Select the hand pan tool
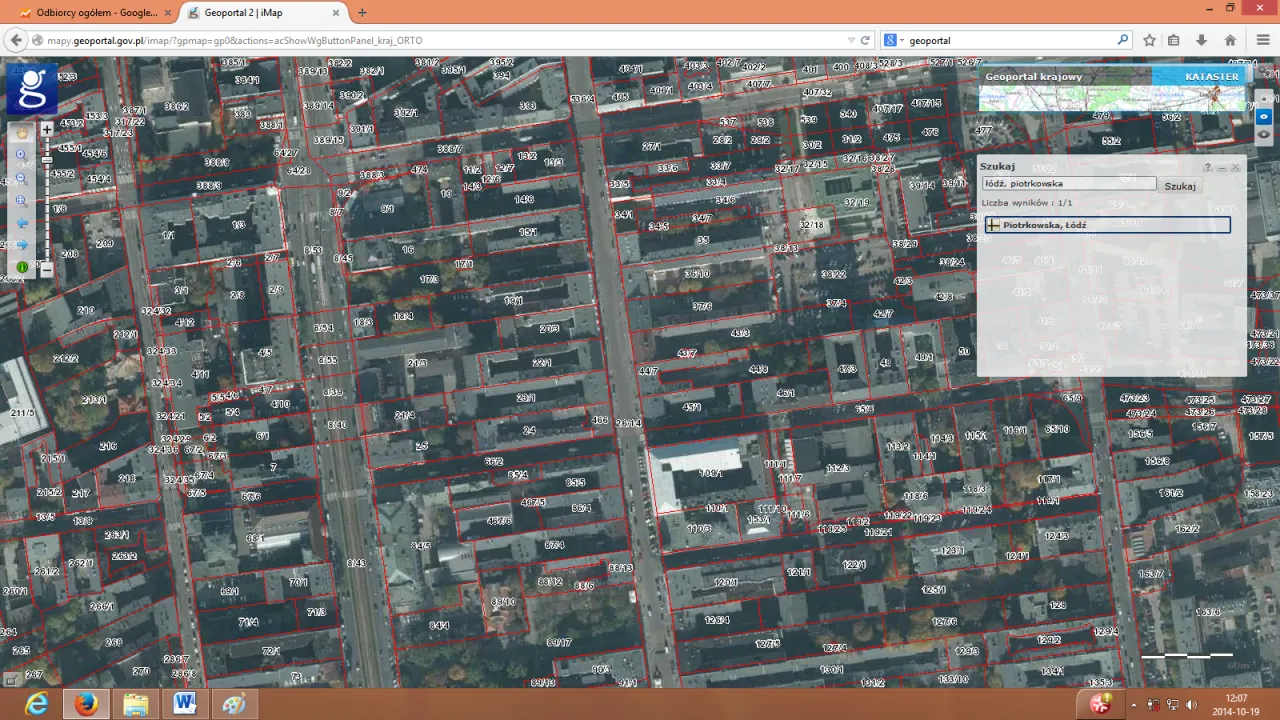This screenshot has height=720, width=1280. click(x=21, y=133)
